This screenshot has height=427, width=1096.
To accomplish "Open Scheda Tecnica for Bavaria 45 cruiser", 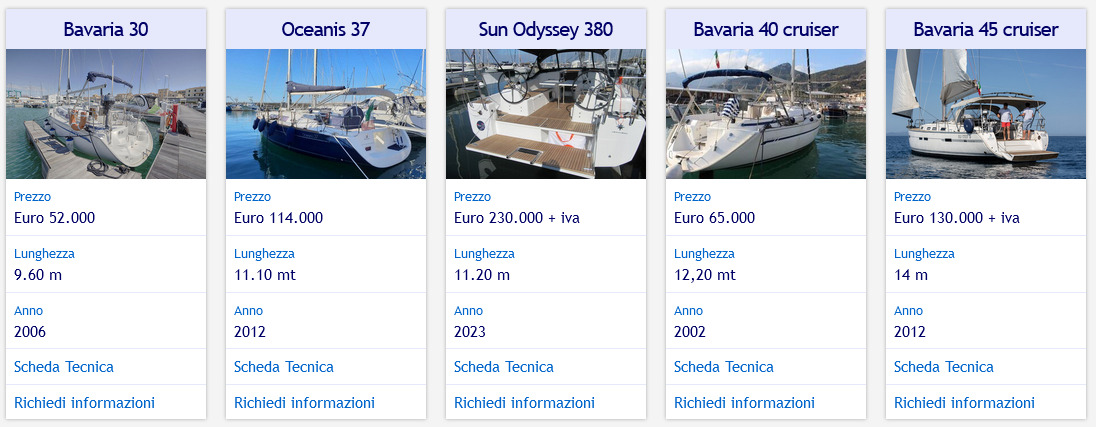I will tap(944, 367).
